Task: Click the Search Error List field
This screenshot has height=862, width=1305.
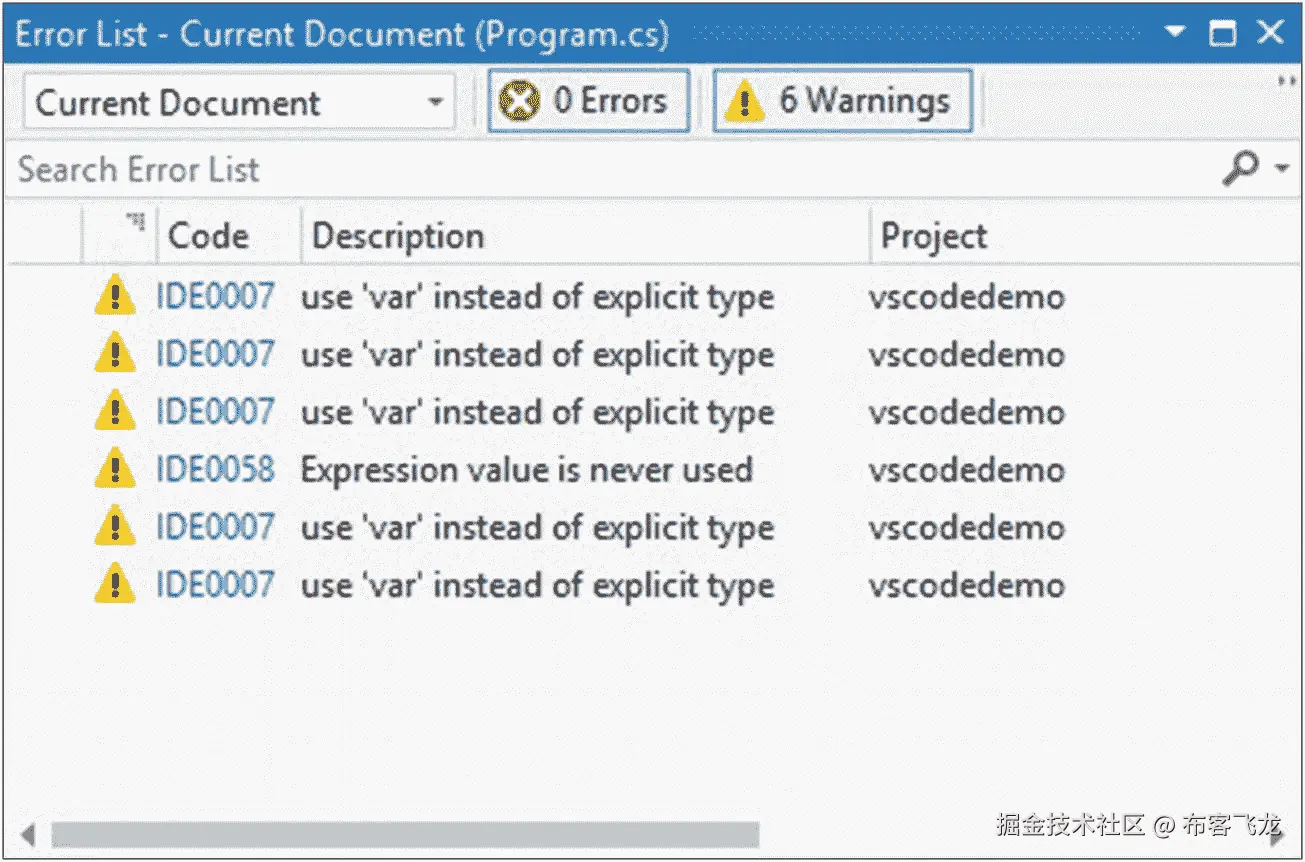Action: [600, 169]
